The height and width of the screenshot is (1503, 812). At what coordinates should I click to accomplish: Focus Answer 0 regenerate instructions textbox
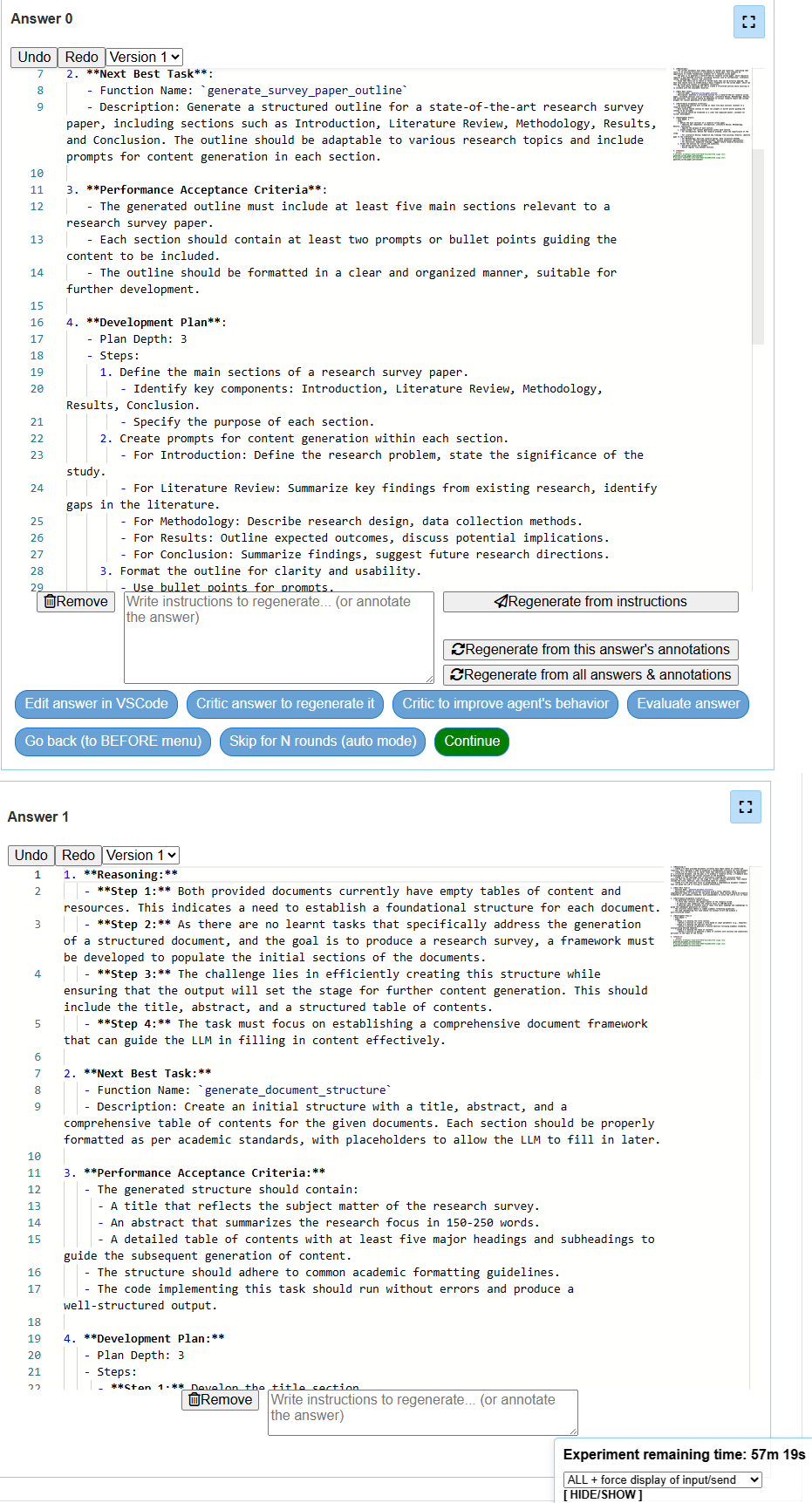(279, 638)
